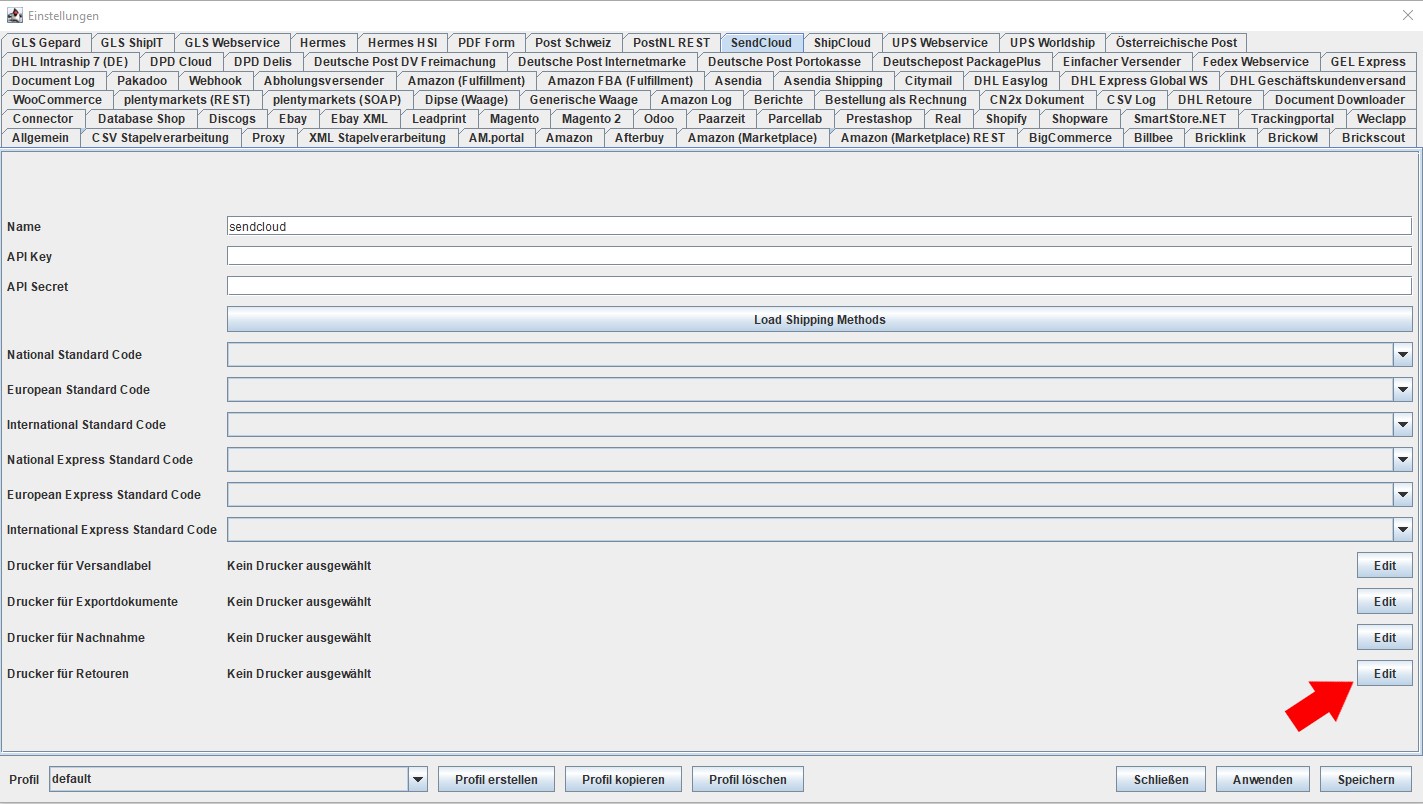Select the Shopify tab
1423x804 pixels.
(1006, 119)
